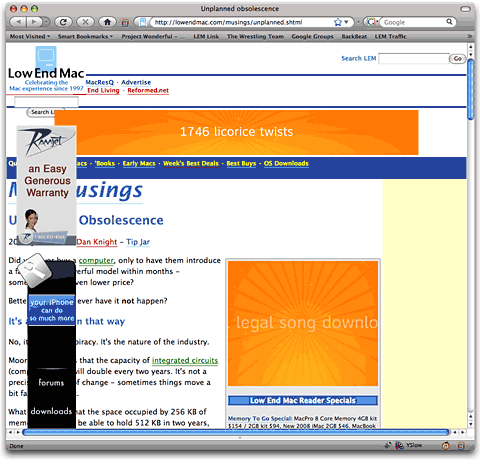The image size is (480, 464).
Task: Click the browser Back arrow button
Action: pos(19,22)
